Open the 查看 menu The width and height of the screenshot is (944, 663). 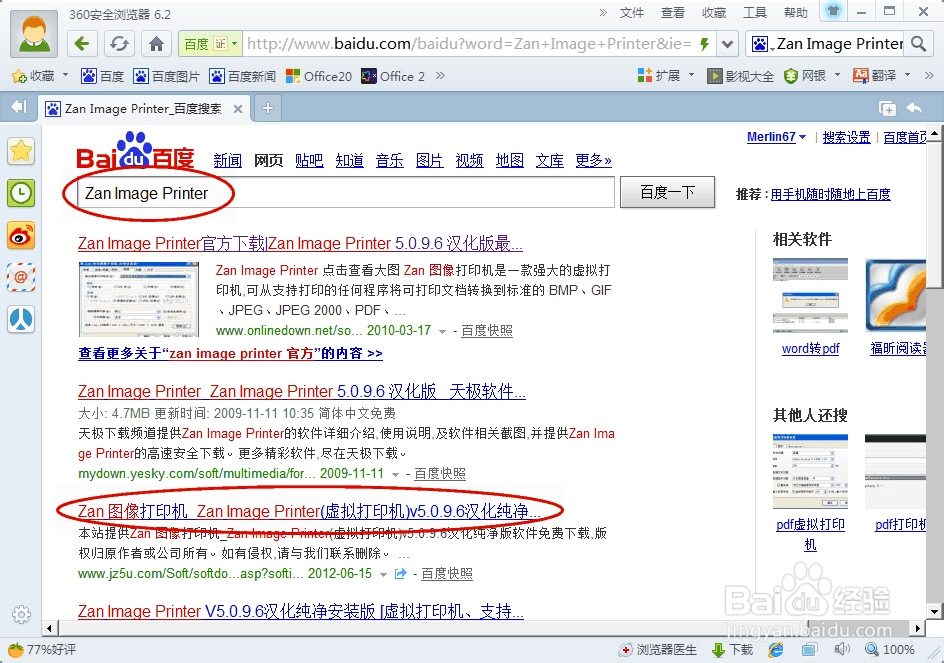(672, 13)
